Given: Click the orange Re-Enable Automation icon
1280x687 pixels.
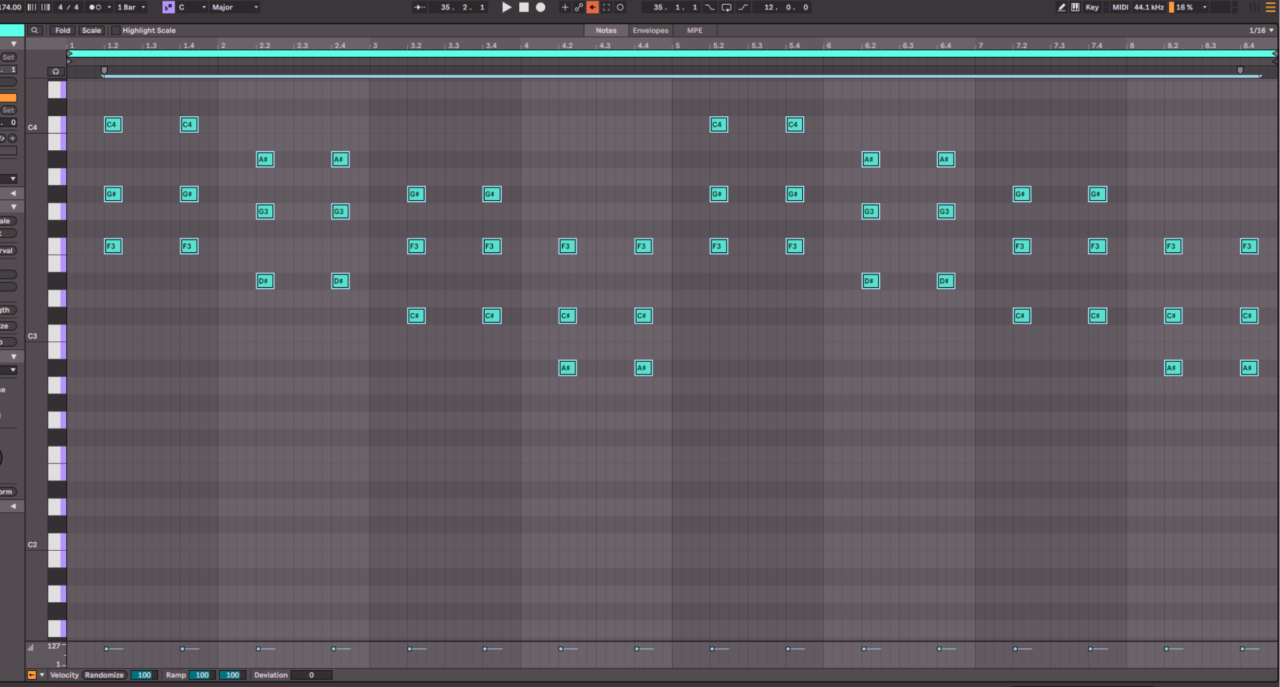Looking at the screenshot, I should [593, 7].
